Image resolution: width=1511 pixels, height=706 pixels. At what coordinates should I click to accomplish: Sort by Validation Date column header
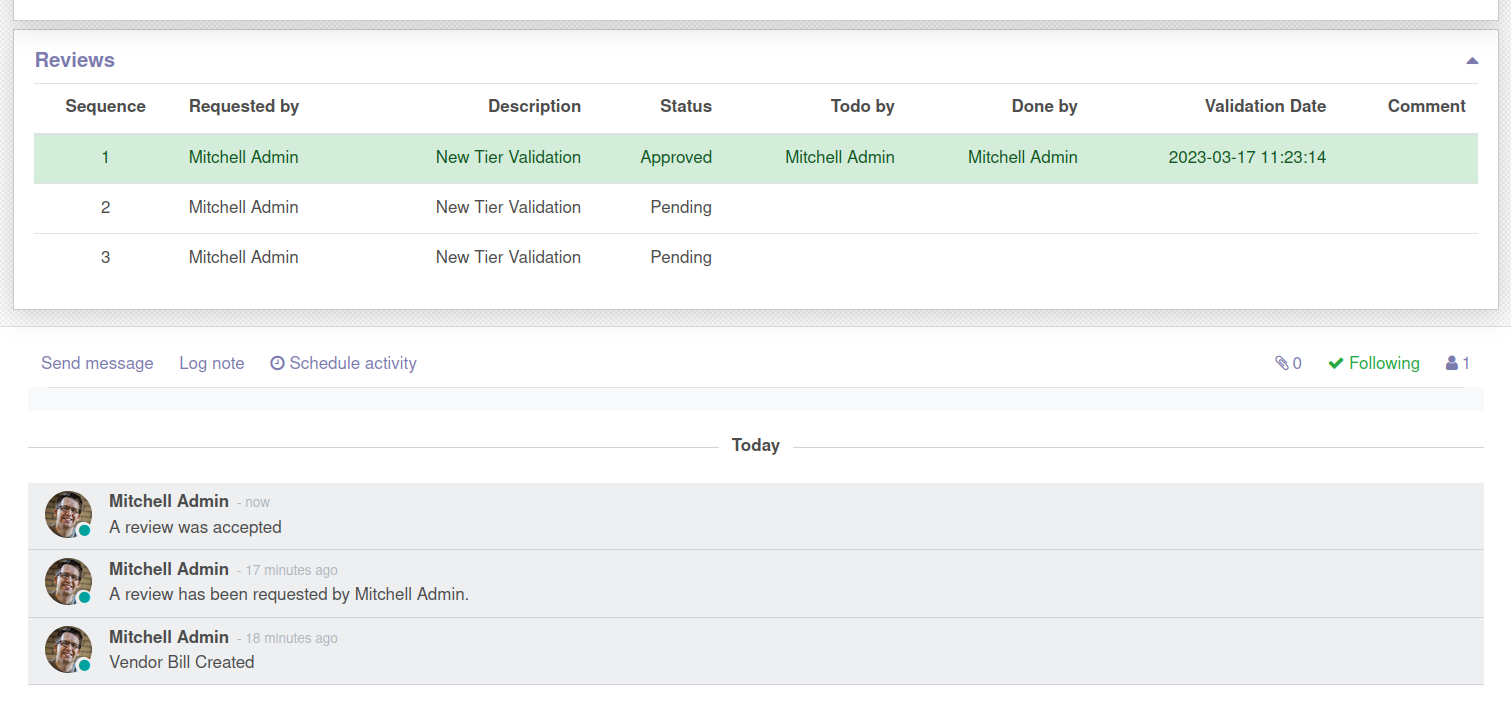[x=1264, y=107]
